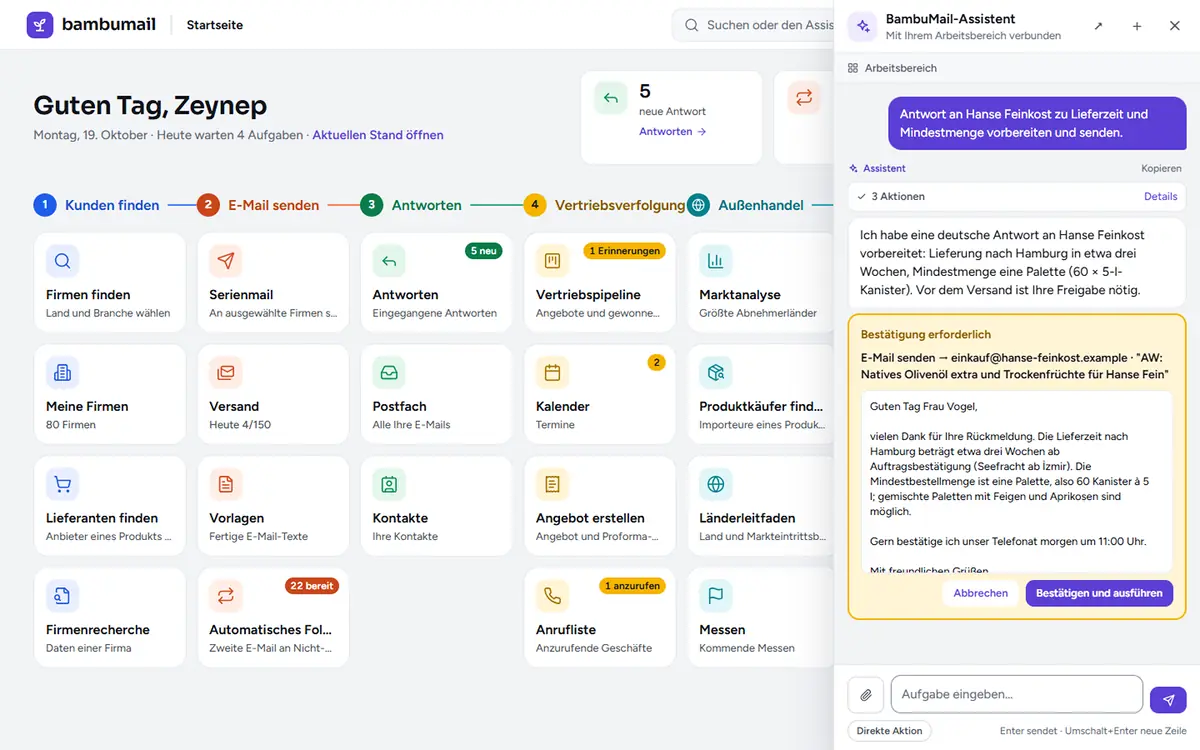Select step 3 Antworten in the step bar
Image resolution: width=1200 pixels, height=750 pixels.
point(411,205)
